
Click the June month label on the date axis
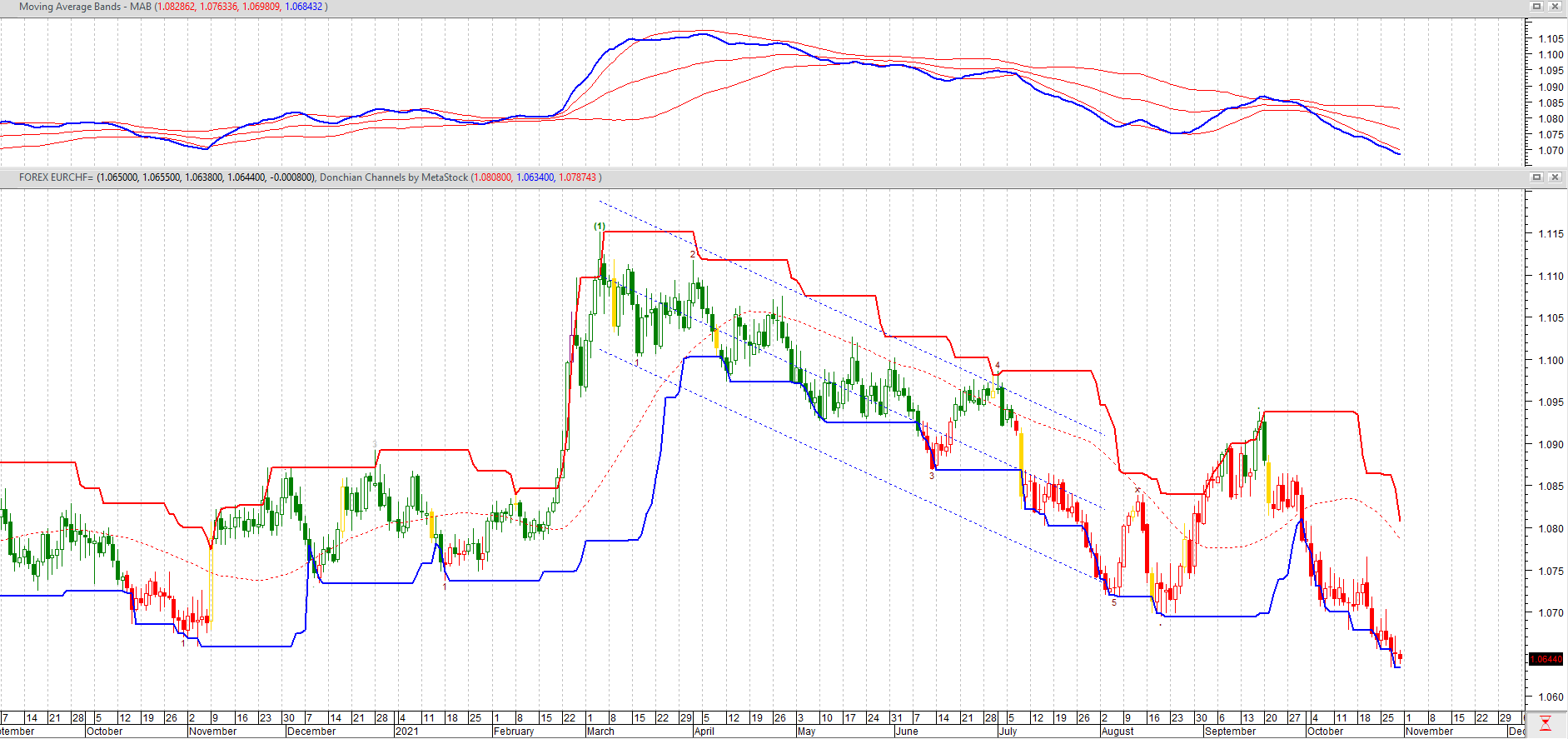pos(907,732)
